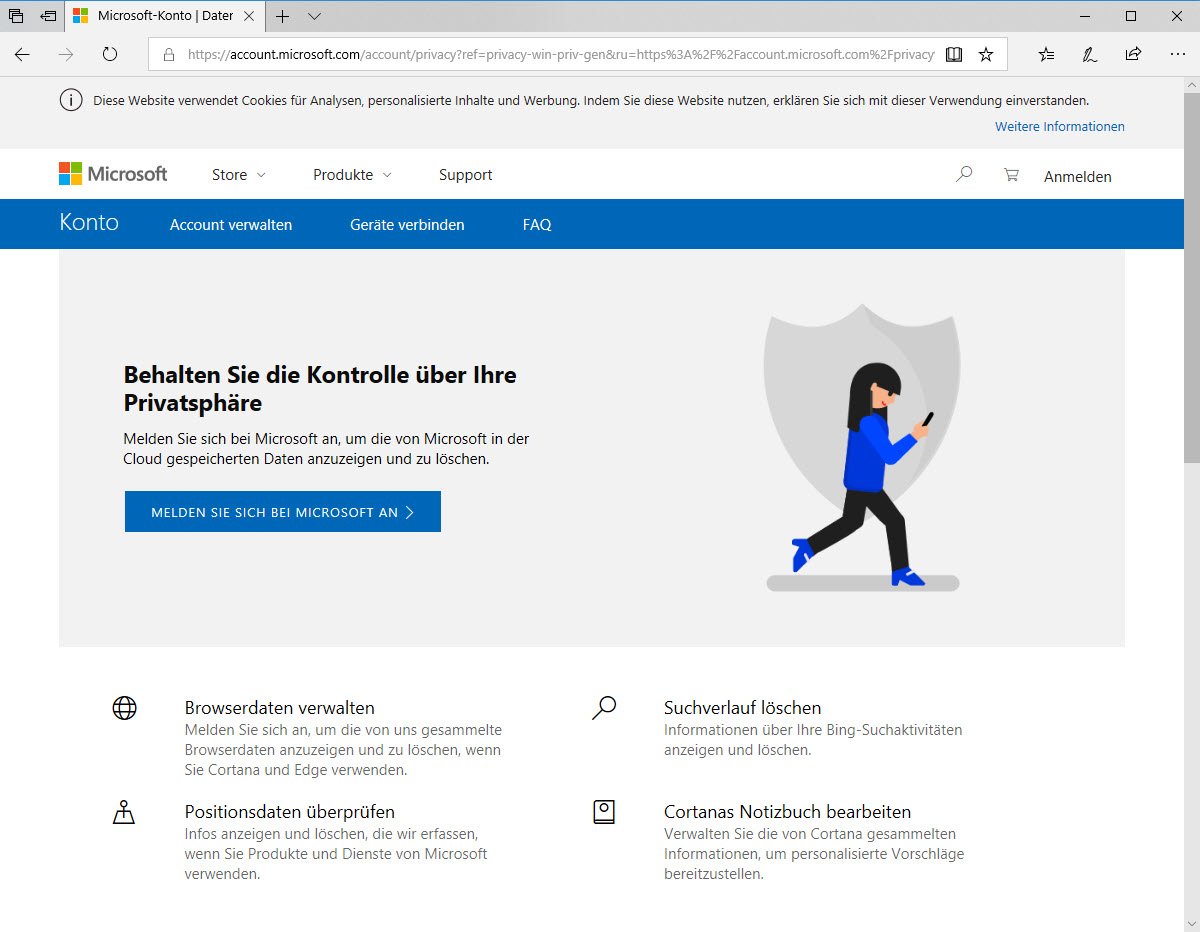Click the browser Back arrow

[x=22, y=55]
